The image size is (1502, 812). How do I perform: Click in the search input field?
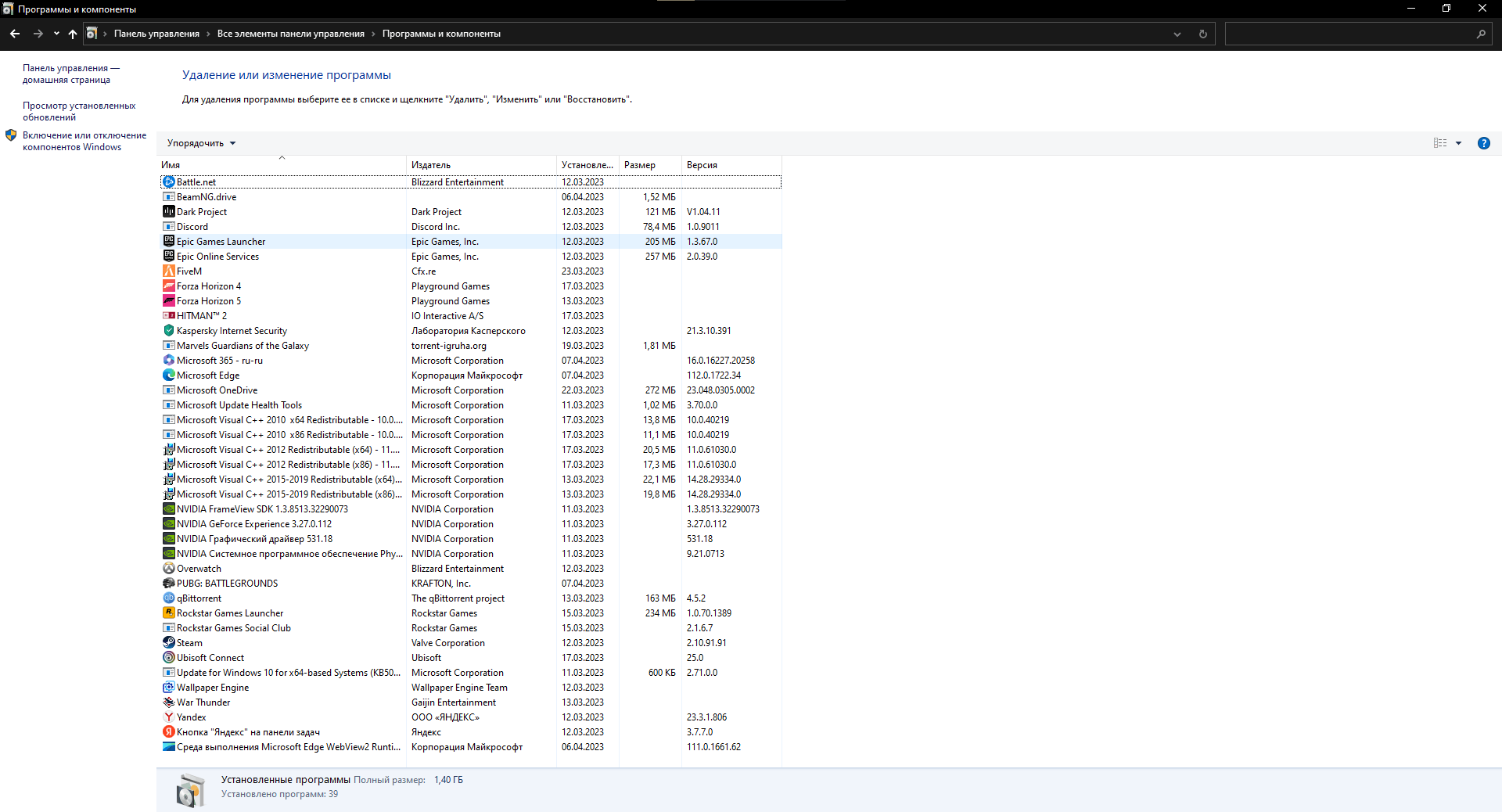coord(1349,34)
